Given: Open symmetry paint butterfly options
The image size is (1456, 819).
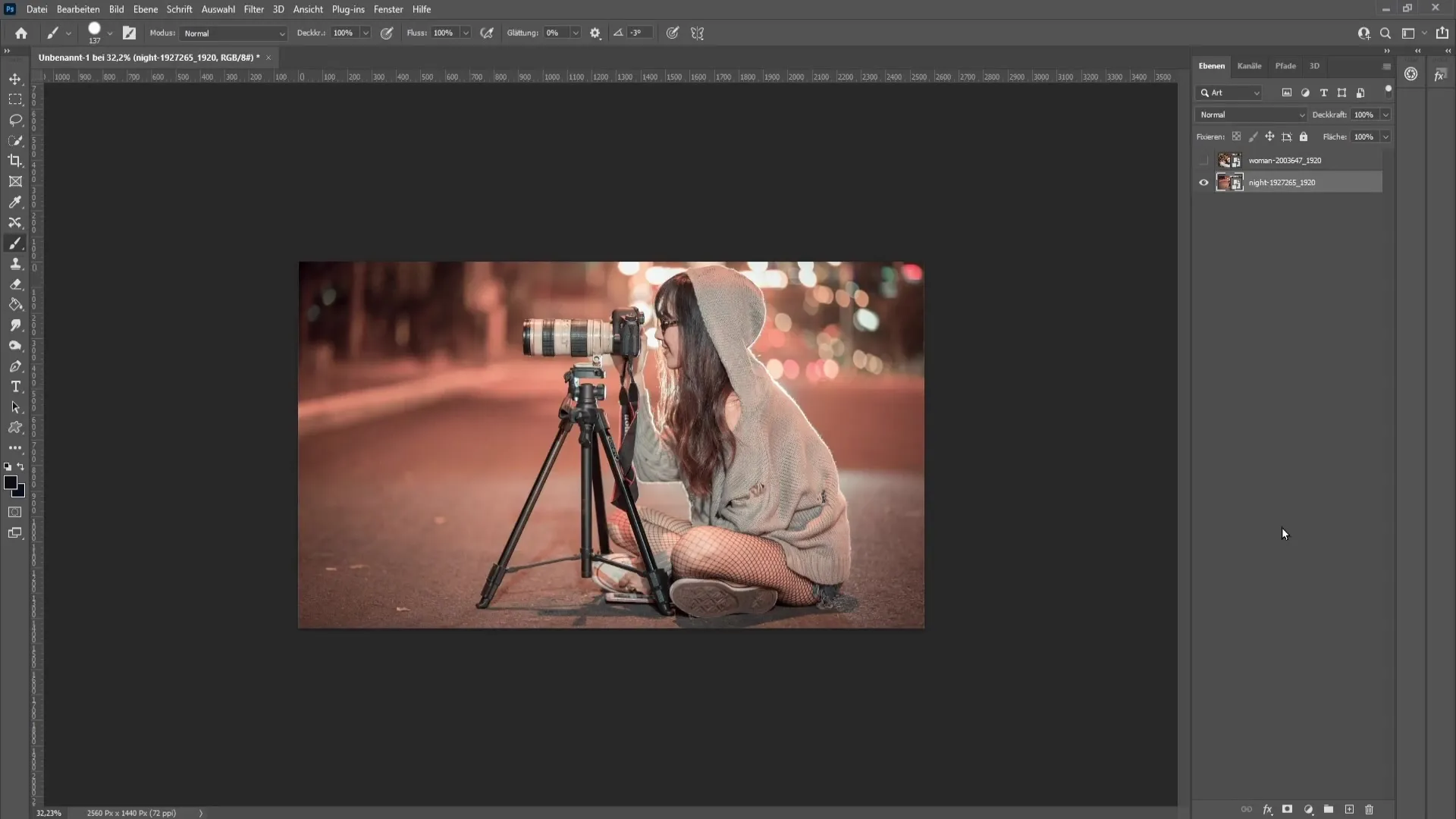Looking at the screenshot, I should tap(698, 33).
